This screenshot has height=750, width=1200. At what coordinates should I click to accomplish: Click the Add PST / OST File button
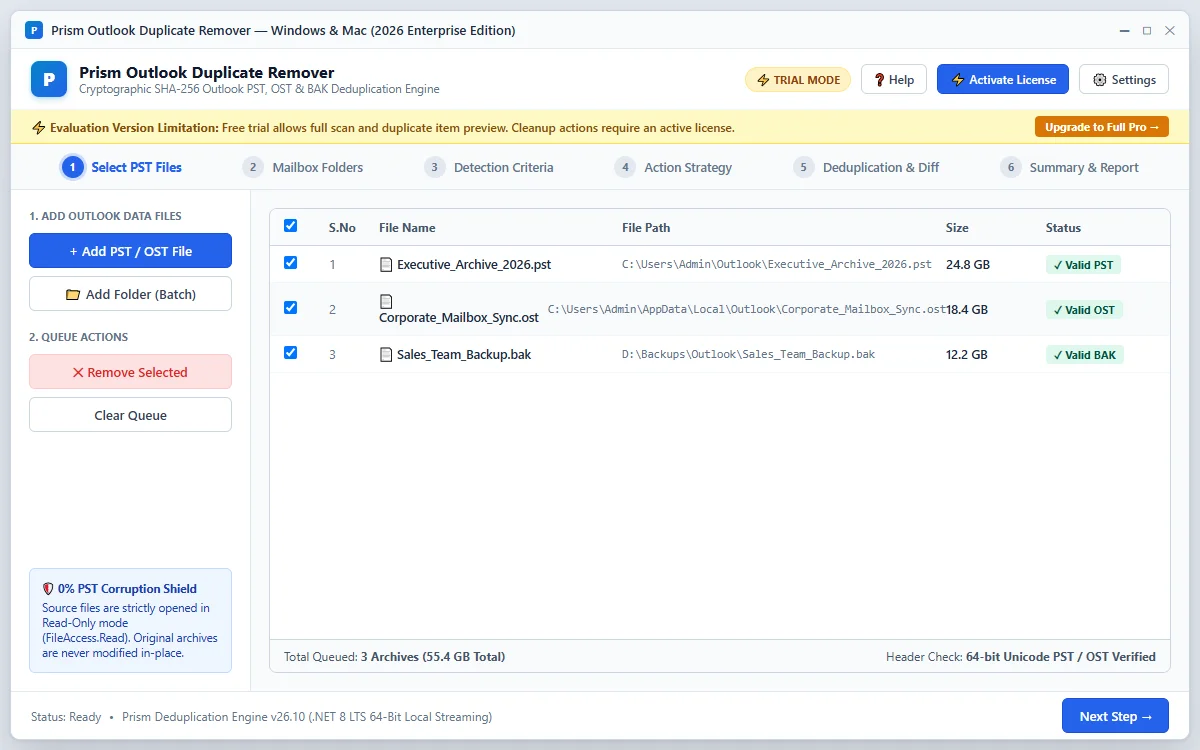[130, 251]
